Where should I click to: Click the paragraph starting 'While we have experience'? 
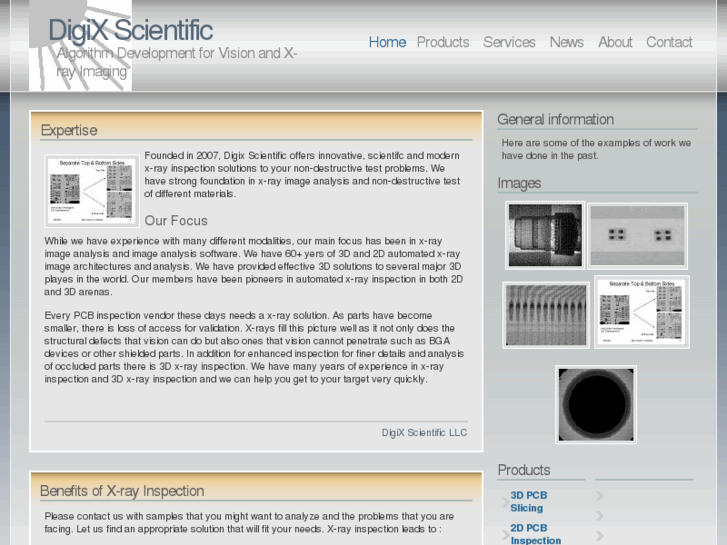(254, 266)
